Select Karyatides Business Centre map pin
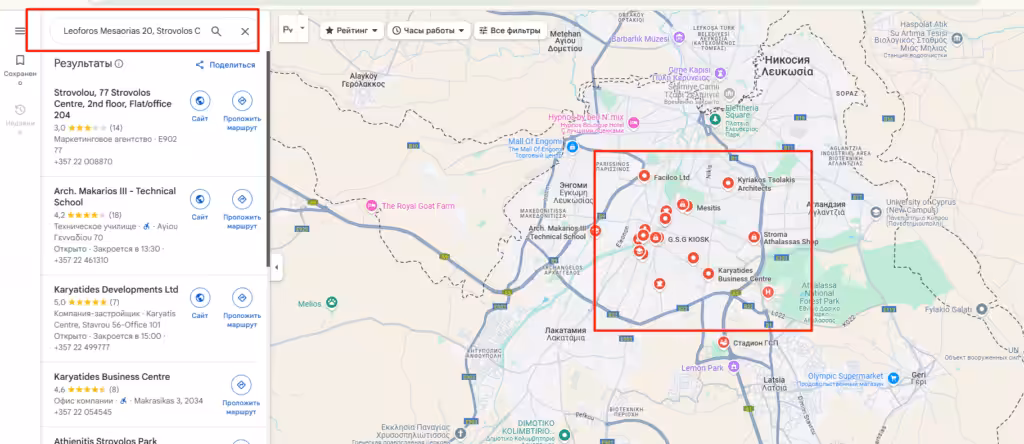Screen dimensions: 1024x444 708,274
